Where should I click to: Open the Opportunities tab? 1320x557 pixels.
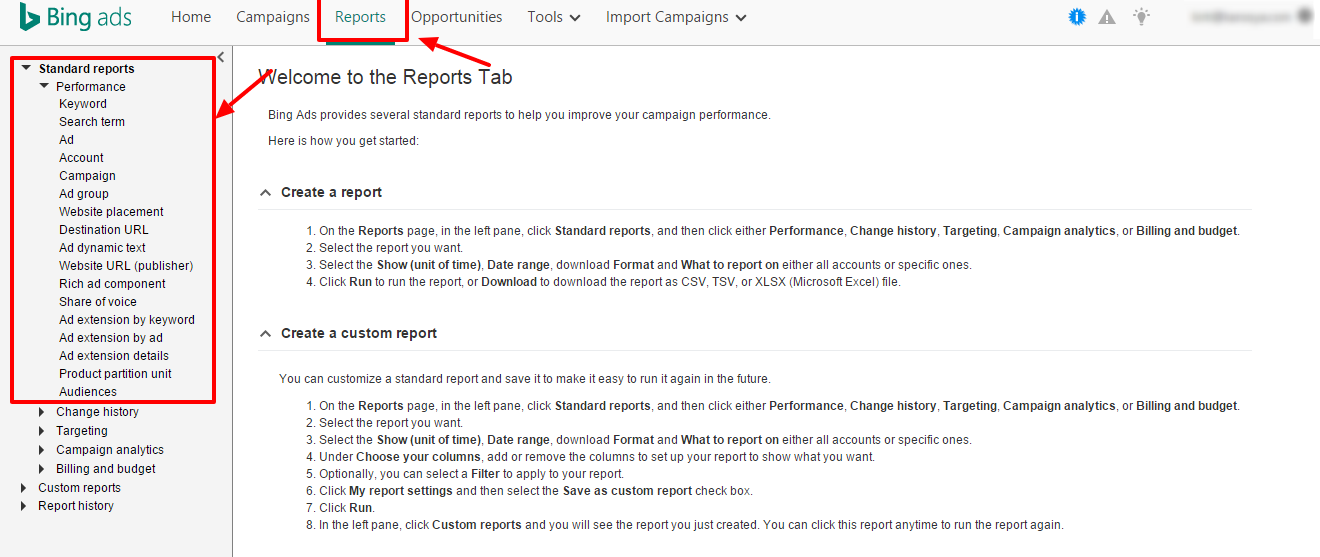click(457, 17)
